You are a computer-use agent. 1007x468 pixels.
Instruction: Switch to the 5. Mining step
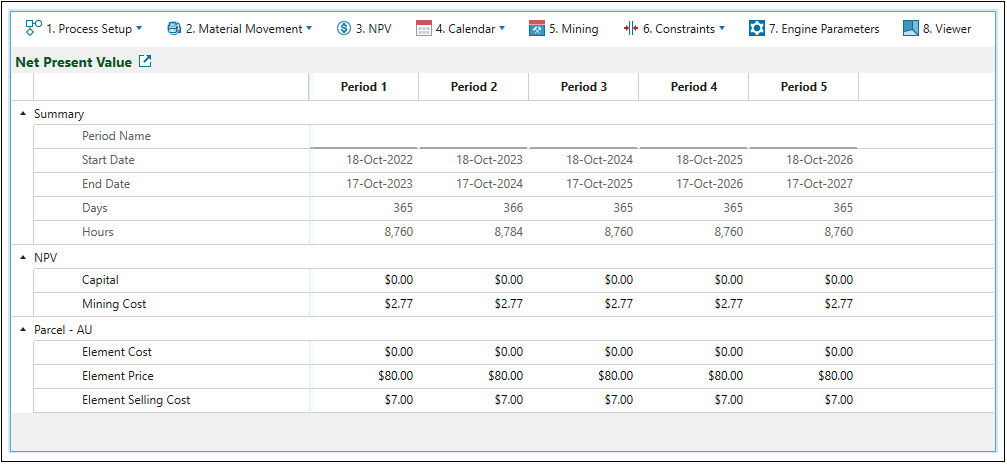click(x=573, y=29)
